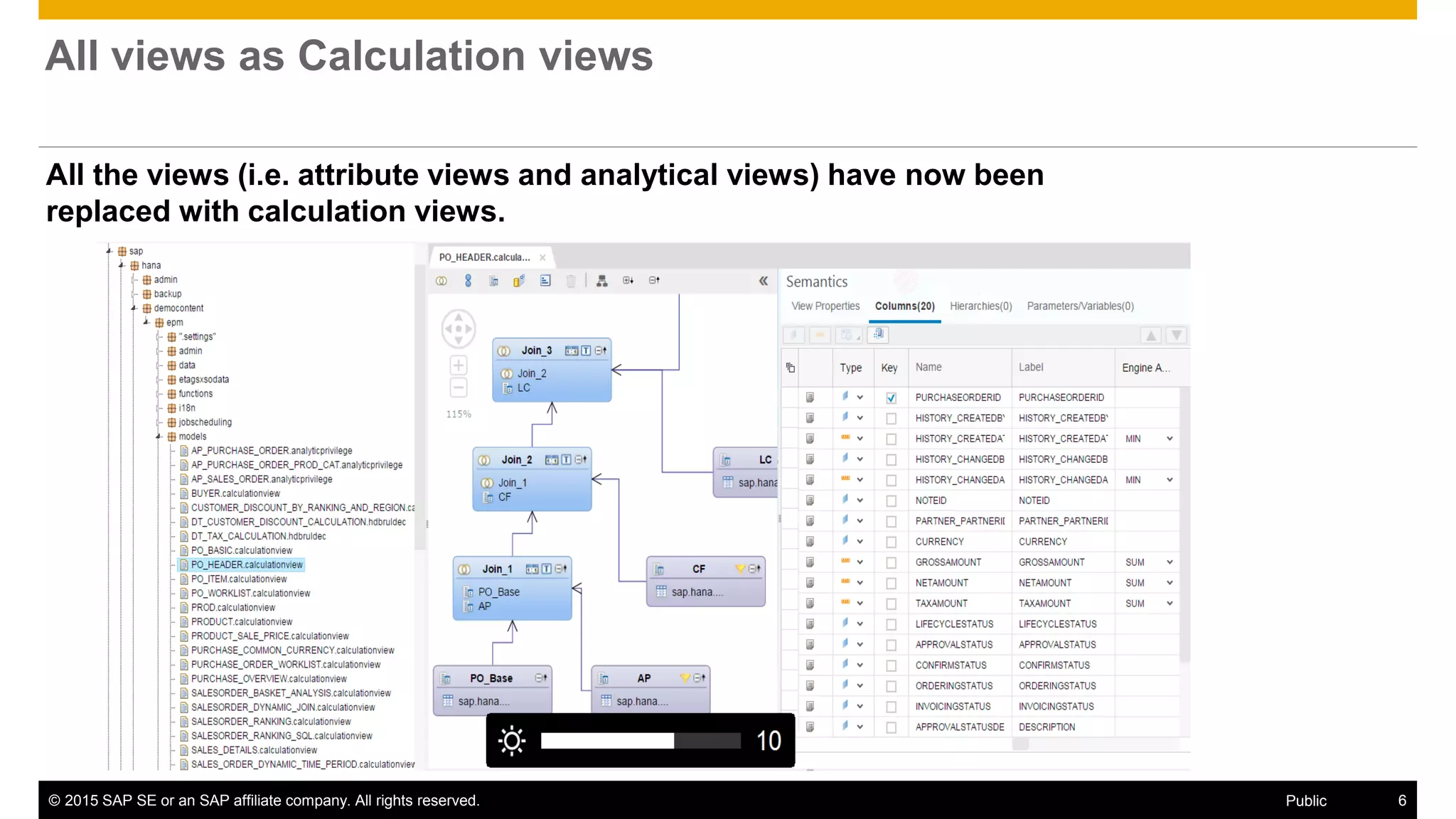Screen dimensions: 1456x819
Task: Collapse the democontent package in tree
Action: click(x=134, y=308)
